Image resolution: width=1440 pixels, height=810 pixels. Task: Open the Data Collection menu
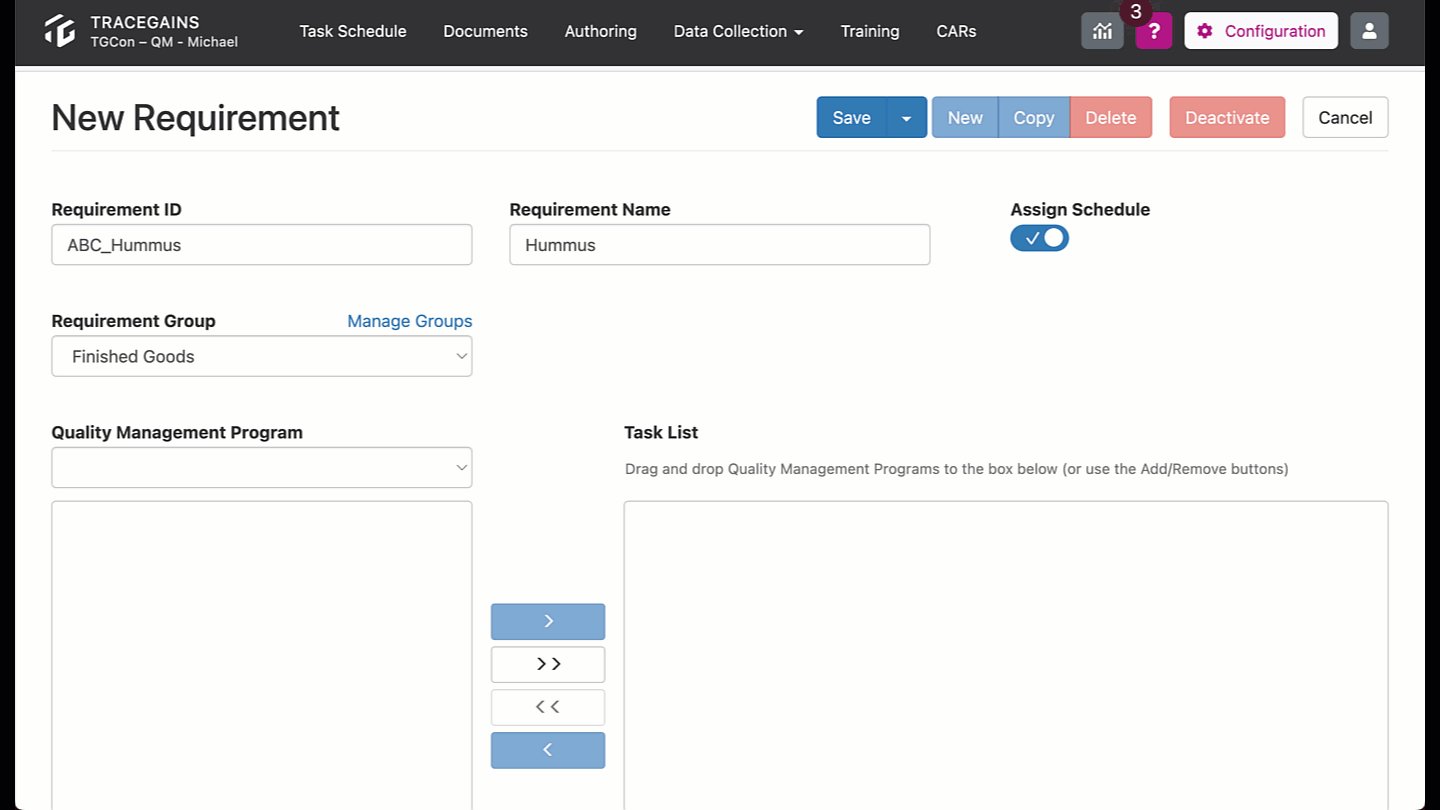click(x=738, y=31)
